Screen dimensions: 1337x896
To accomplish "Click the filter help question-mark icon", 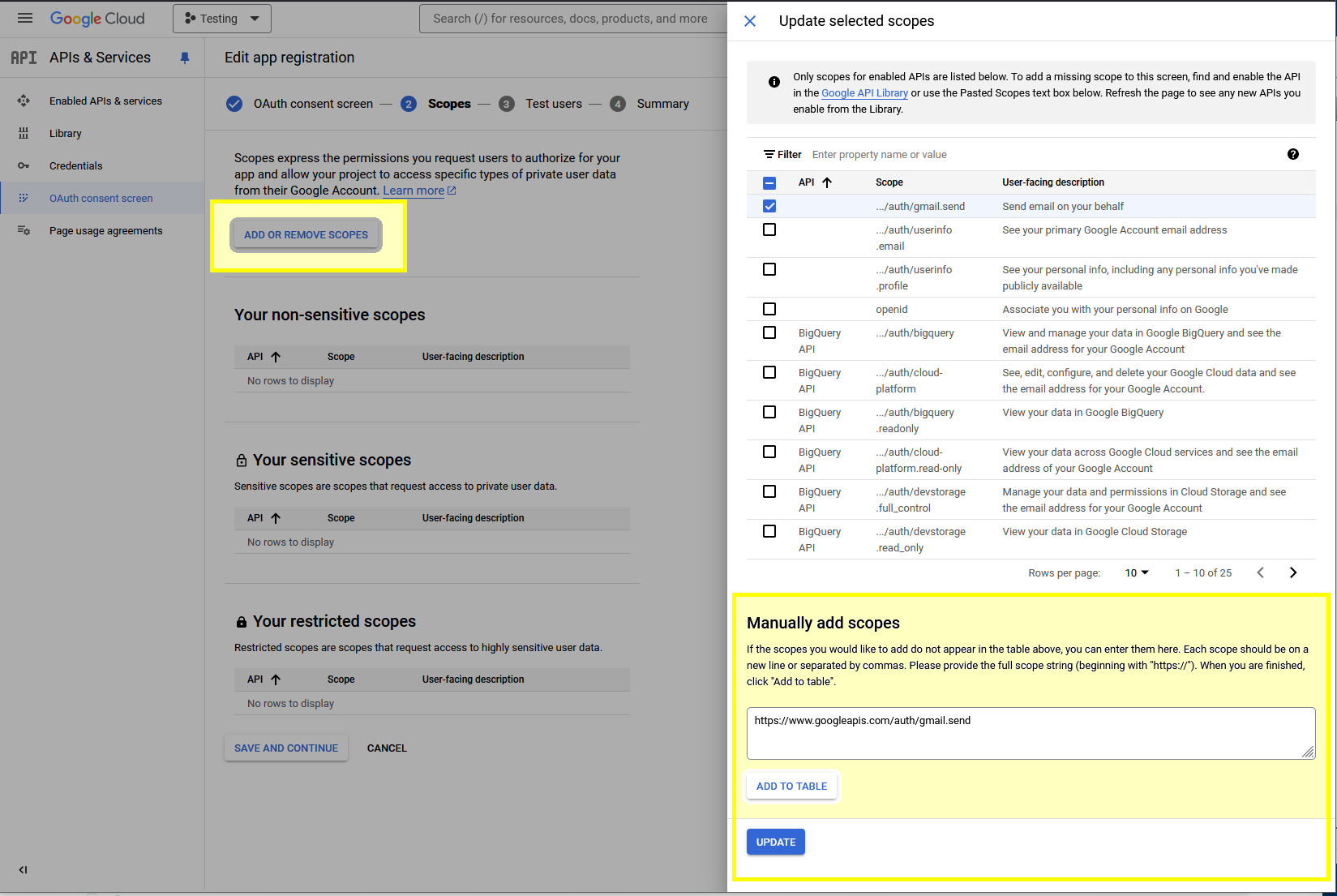I will 1293,154.
